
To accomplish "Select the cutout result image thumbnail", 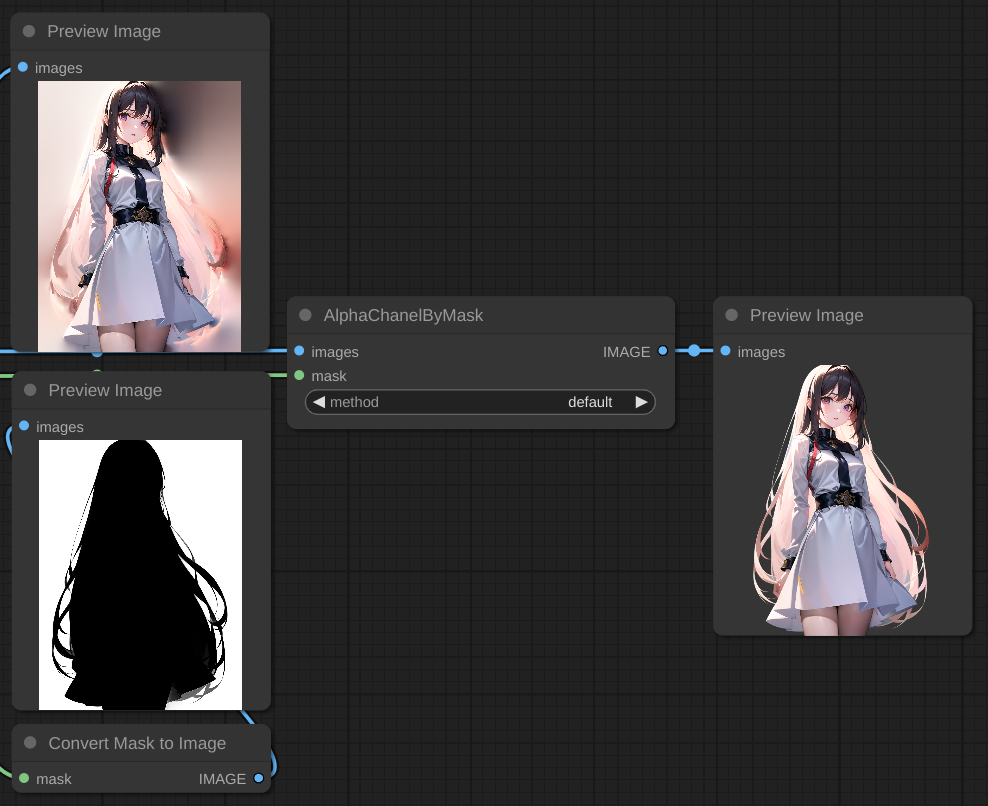I will (841, 498).
